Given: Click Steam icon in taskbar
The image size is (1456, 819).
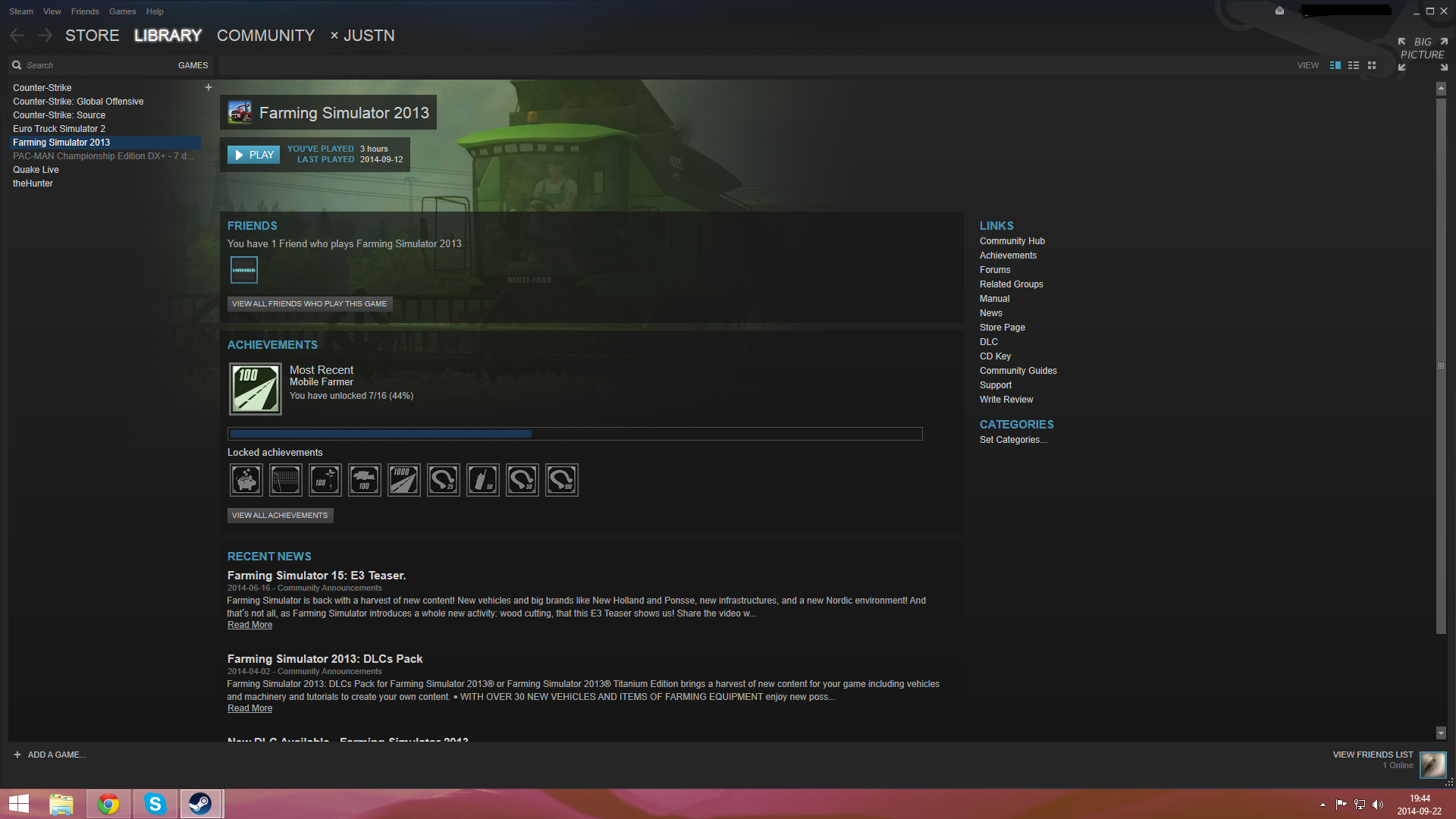Looking at the screenshot, I should (200, 804).
